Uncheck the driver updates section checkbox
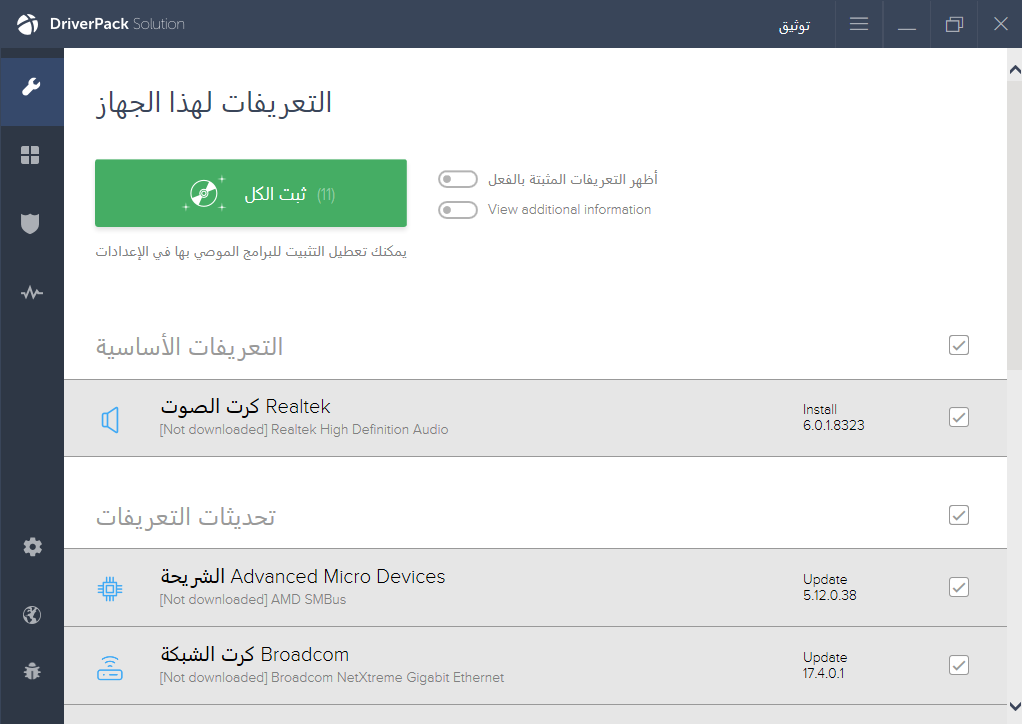Screen dimensions: 1022x724 coord(959,515)
